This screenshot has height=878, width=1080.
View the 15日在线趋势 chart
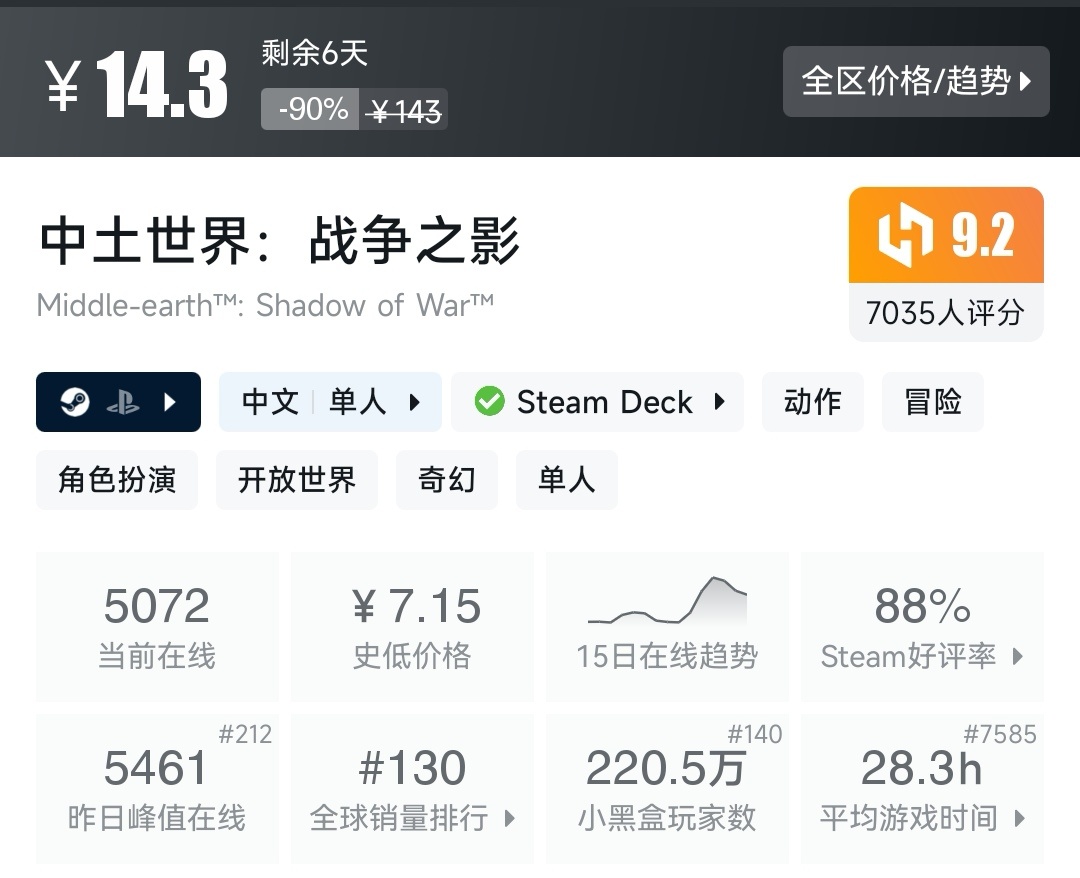[667, 627]
